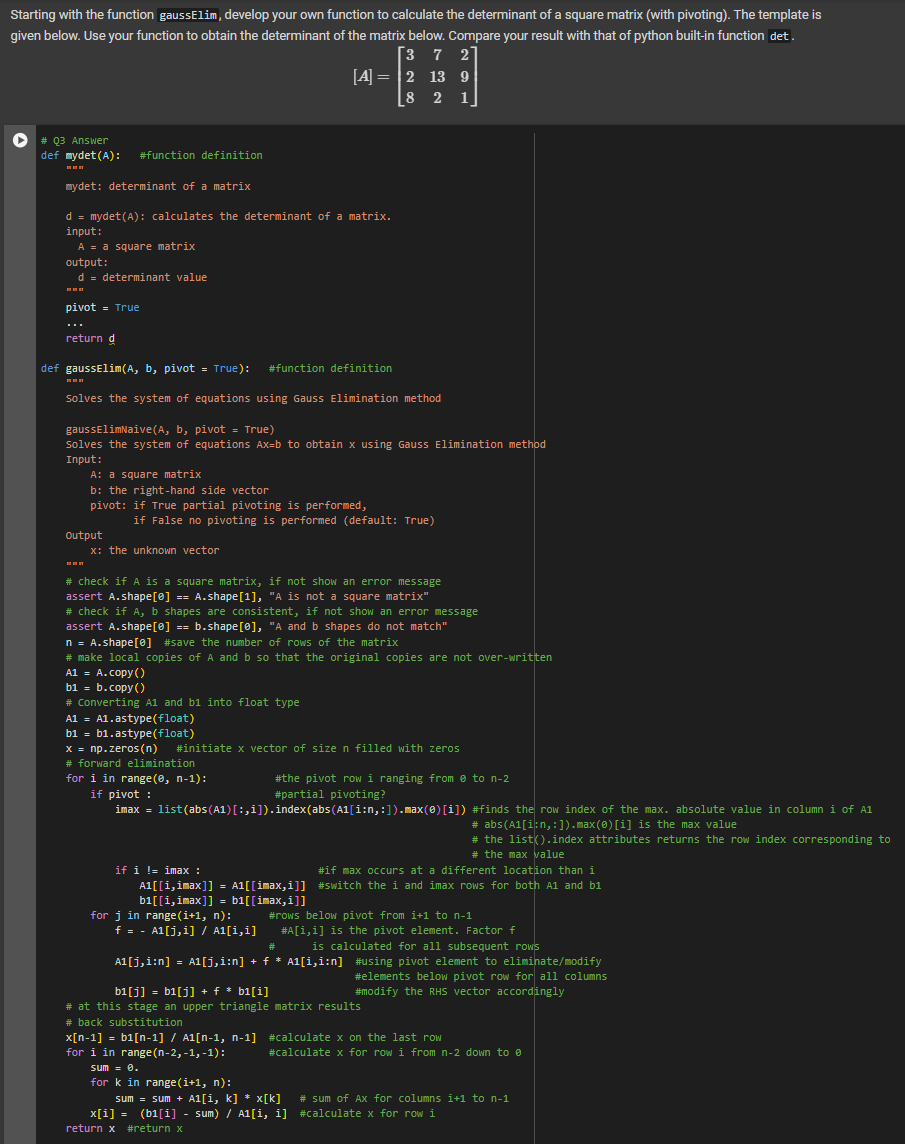Click the inline code word gaussElim in the question text
Viewport: 905px width, 1144px height.
187,15
